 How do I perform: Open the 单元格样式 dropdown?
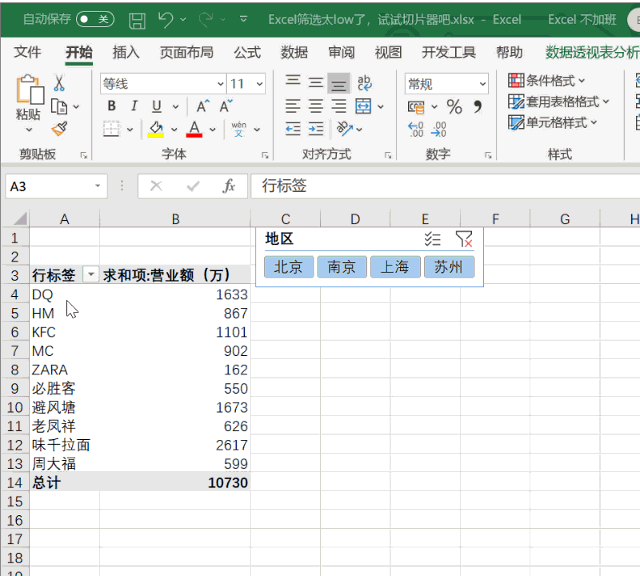tap(552, 122)
